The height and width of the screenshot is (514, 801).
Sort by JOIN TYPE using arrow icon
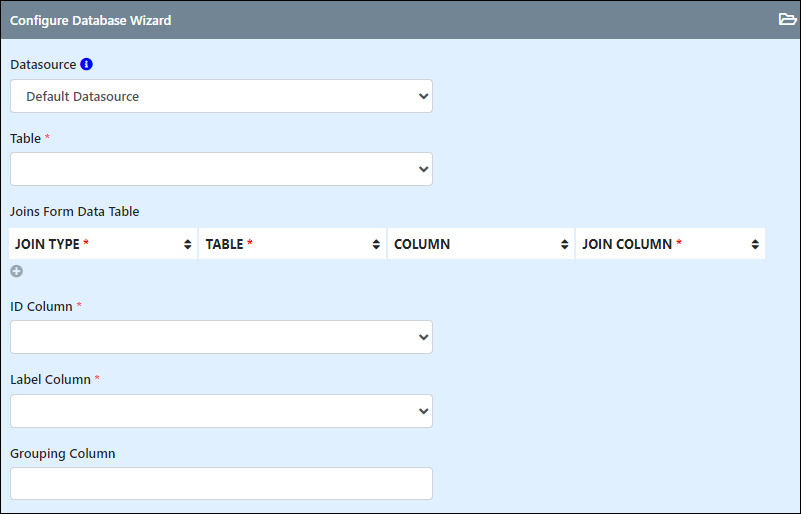click(x=187, y=244)
